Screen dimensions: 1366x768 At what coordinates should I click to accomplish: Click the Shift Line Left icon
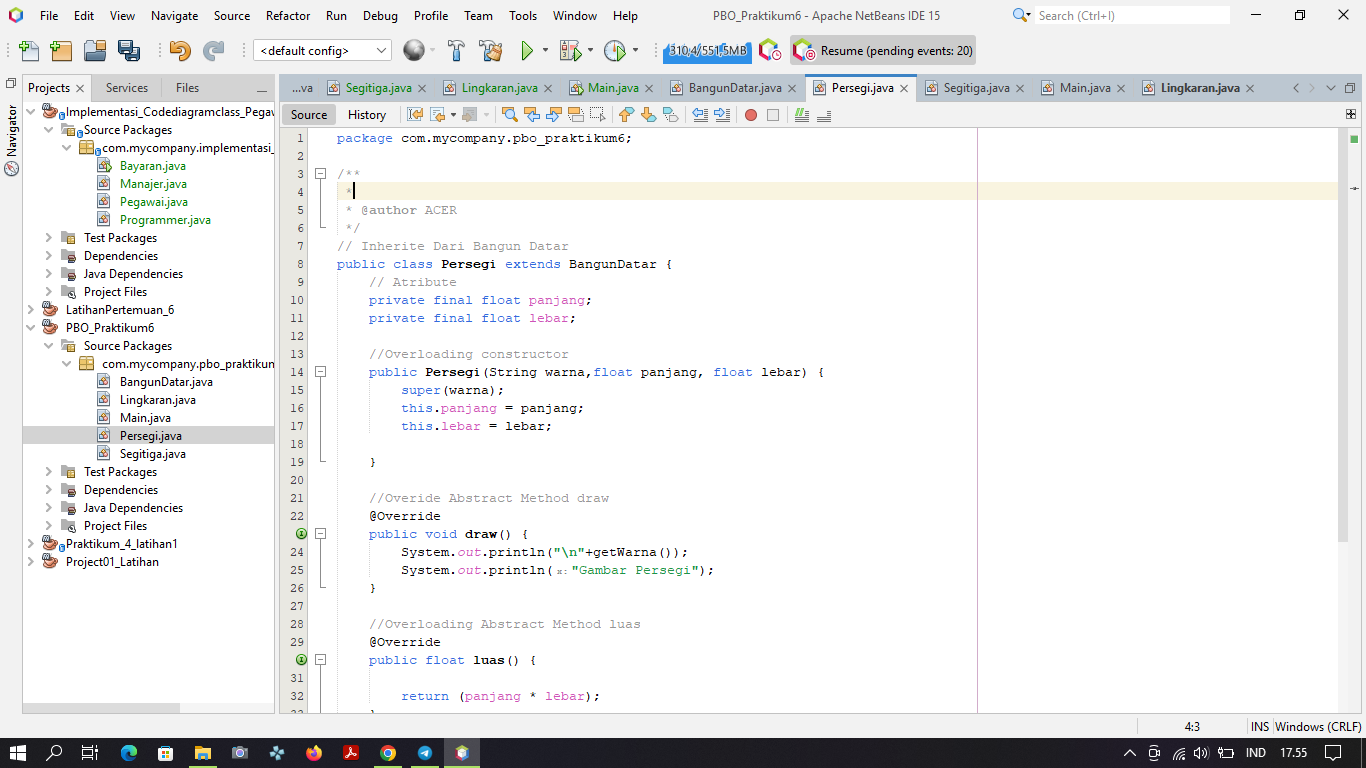tap(700, 115)
